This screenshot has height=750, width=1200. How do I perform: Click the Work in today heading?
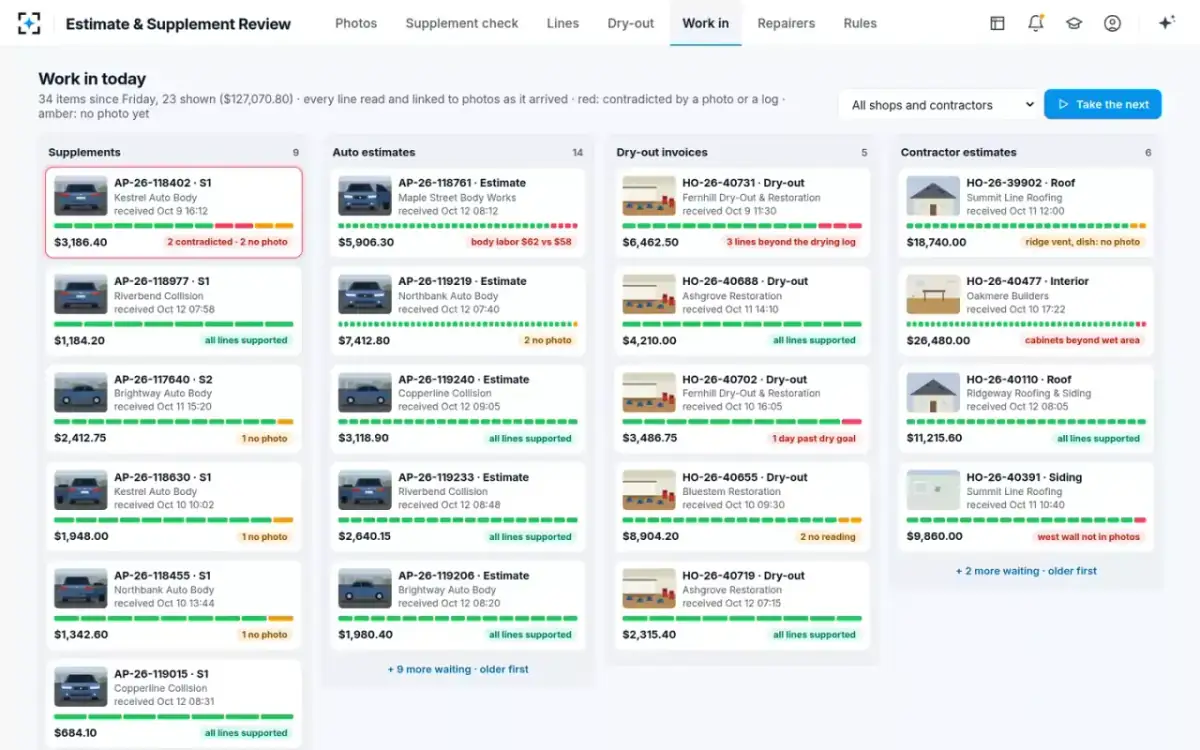click(92, 79)
